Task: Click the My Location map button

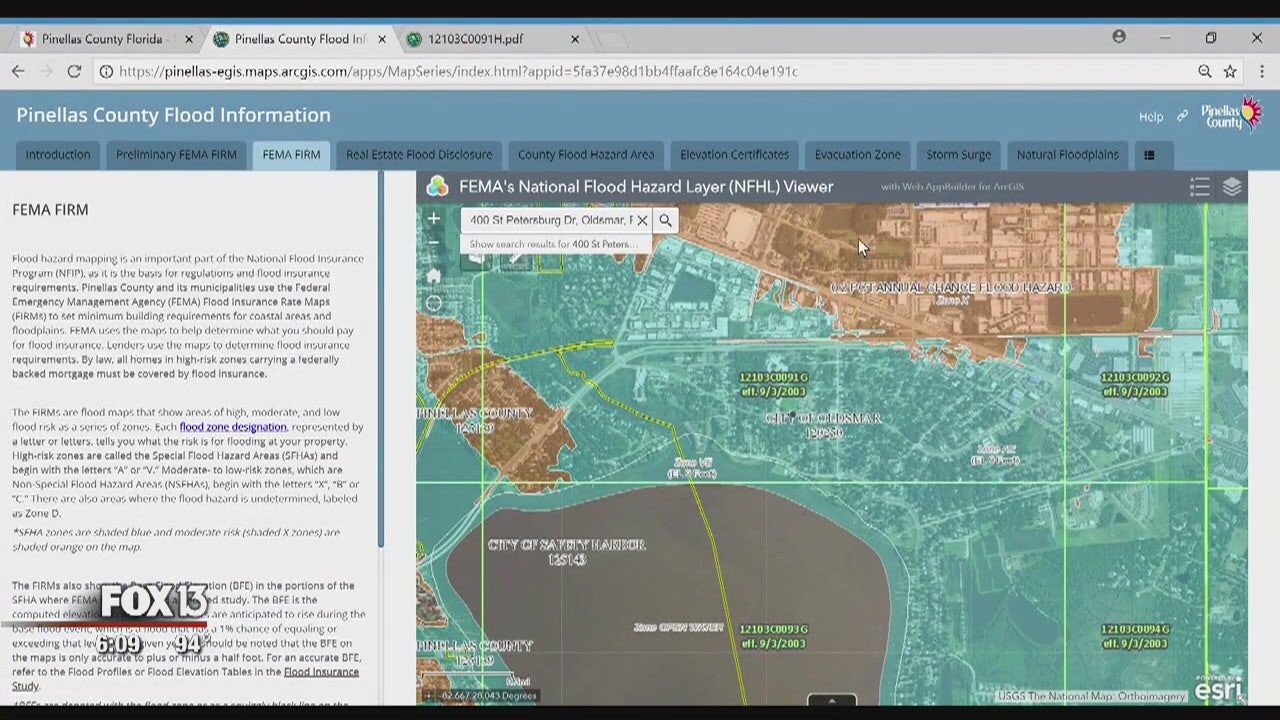Action: [434, 304]
